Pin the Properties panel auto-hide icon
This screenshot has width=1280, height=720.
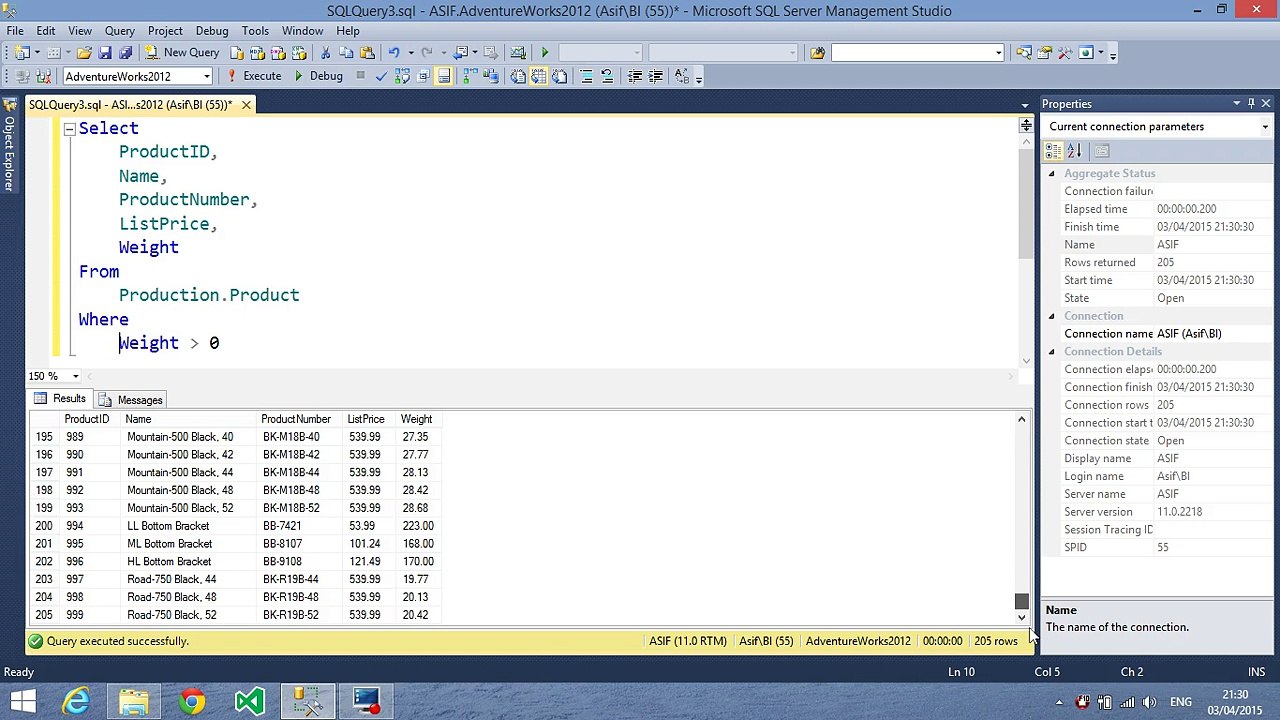coord(1251,104)
